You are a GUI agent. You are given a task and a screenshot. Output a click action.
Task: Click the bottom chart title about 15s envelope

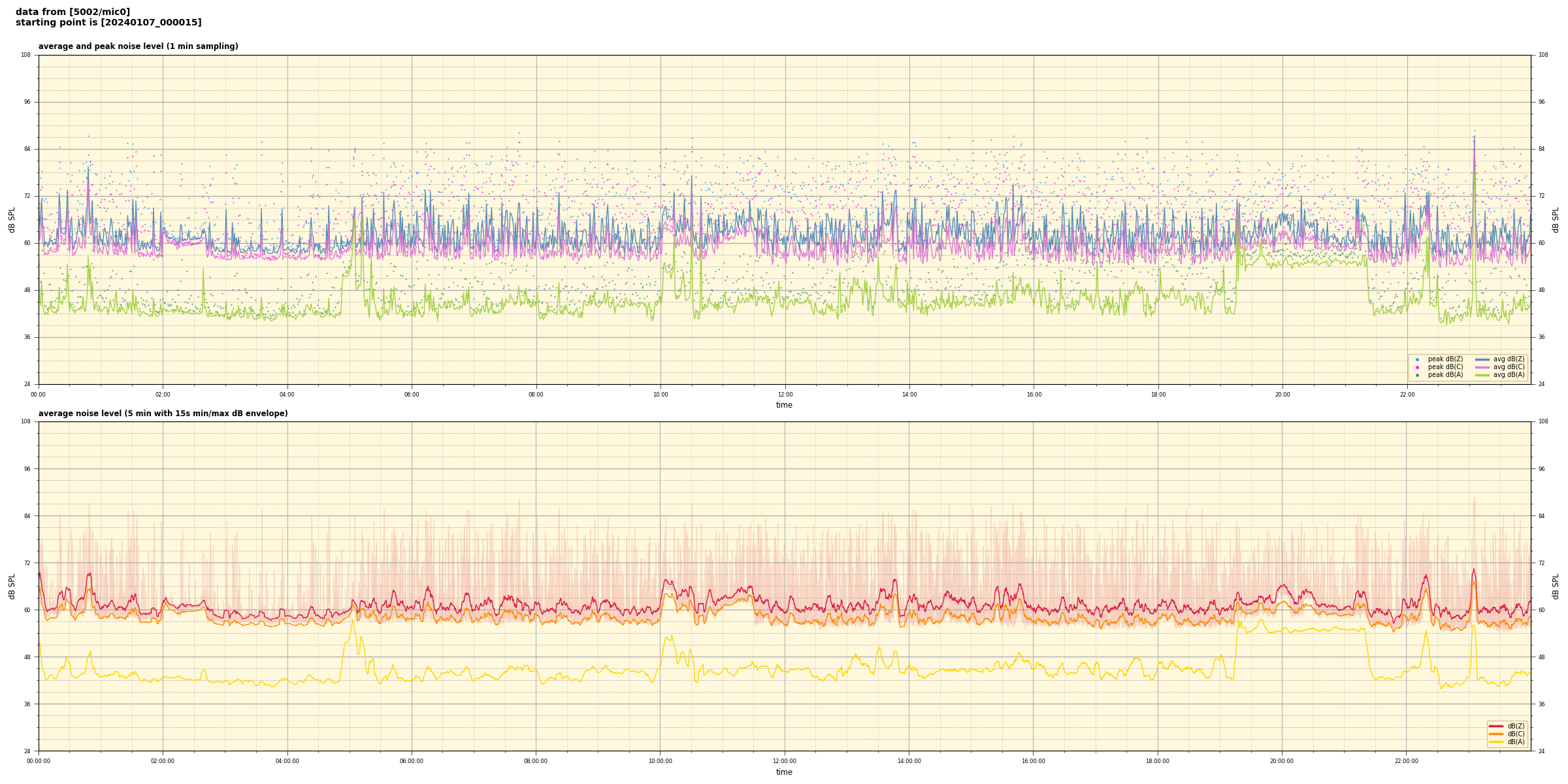(x=163, y=414)
